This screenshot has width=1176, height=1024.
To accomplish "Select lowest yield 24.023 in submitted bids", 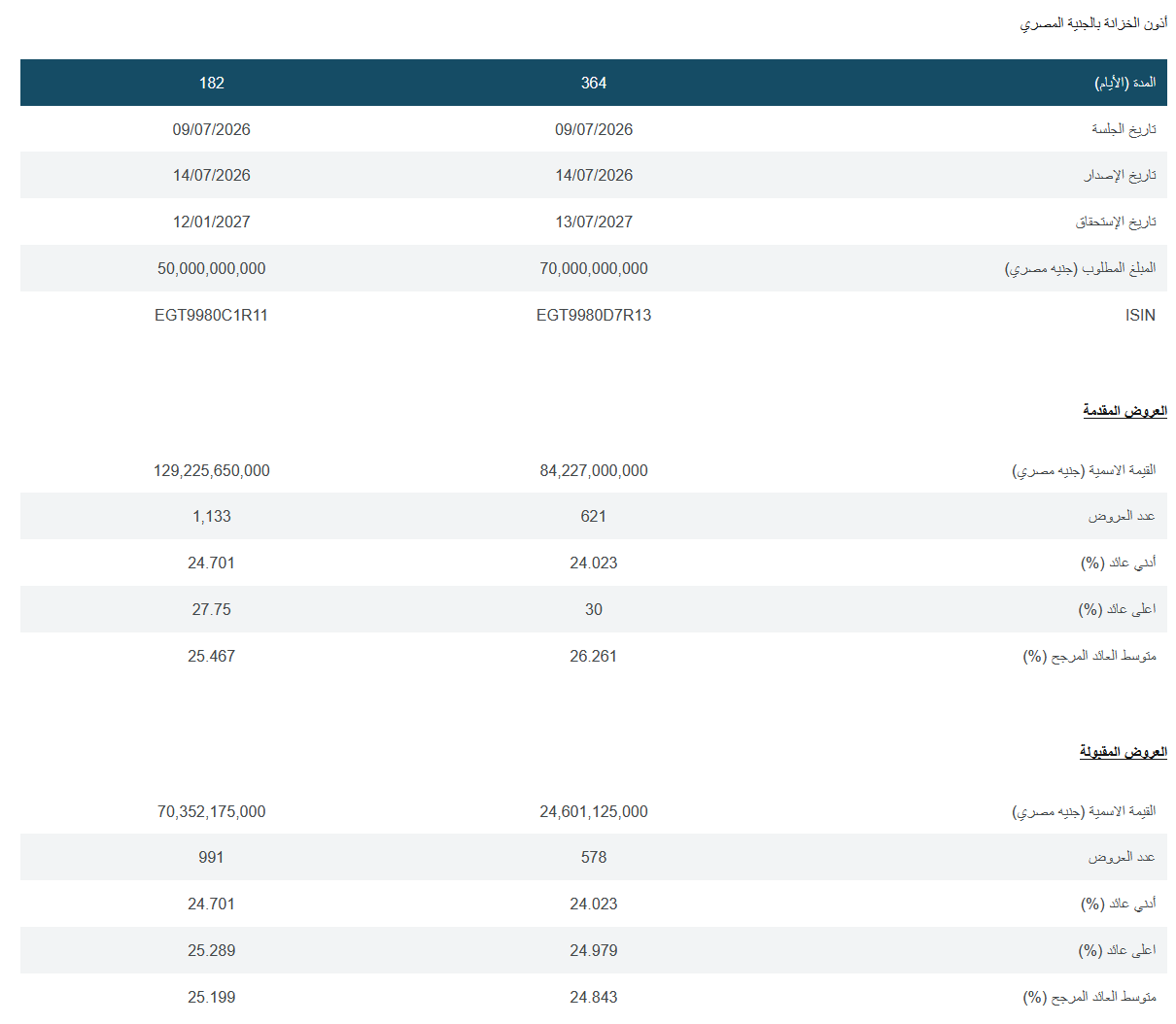I will point(594,563).
